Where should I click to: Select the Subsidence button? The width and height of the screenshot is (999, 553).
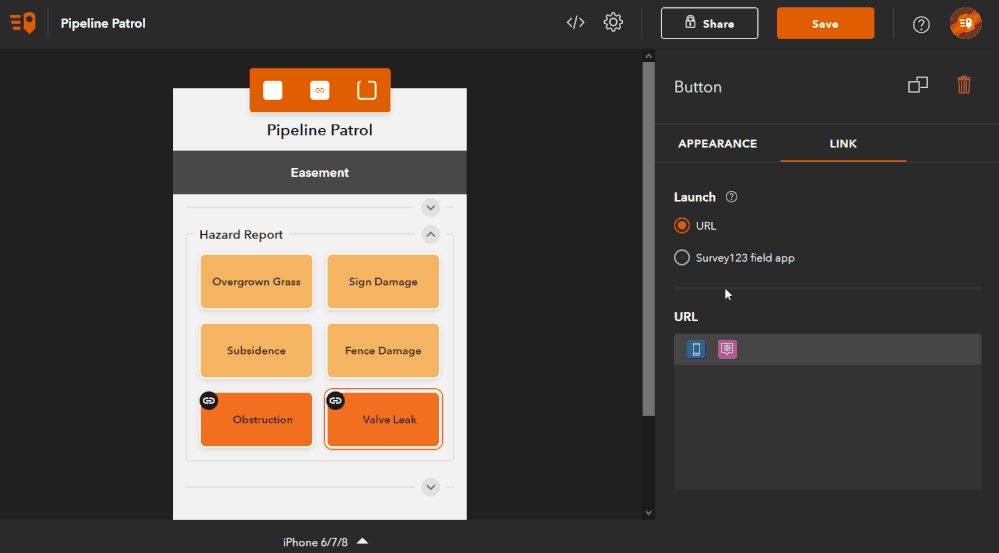tap(256, 350)
